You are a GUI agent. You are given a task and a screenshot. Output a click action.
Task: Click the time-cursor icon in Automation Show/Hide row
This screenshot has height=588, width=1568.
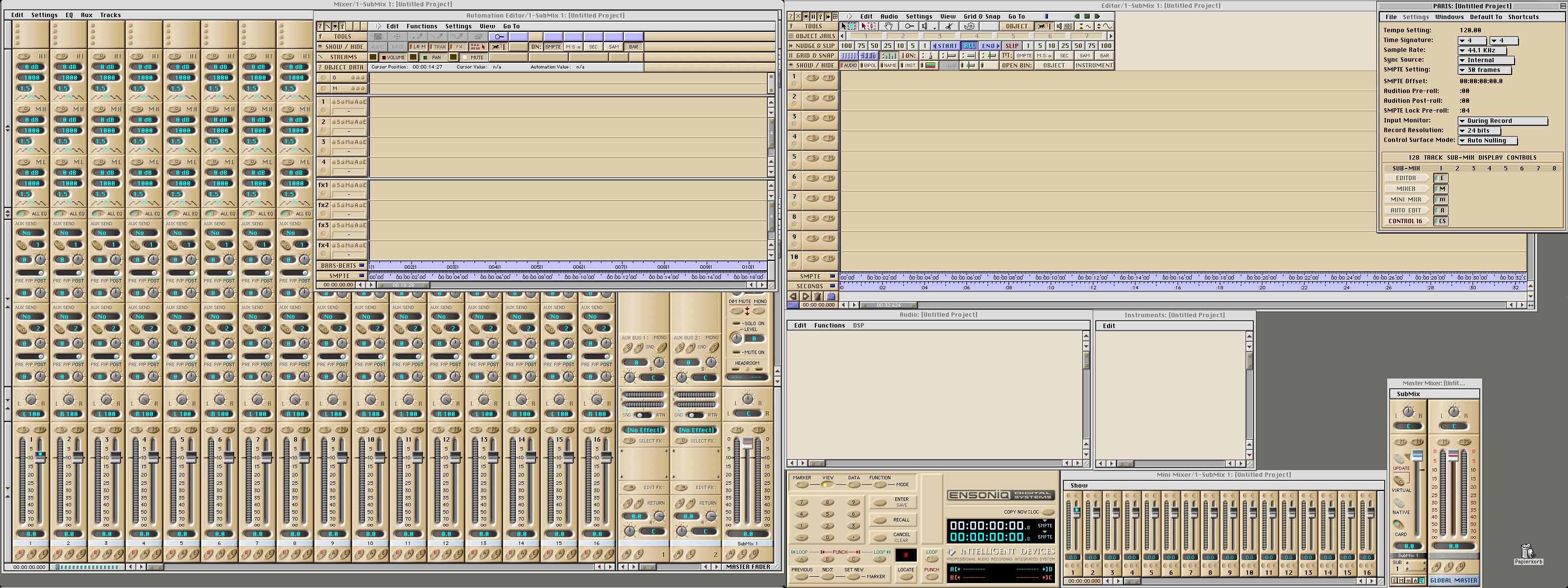[x=478, y=47]
